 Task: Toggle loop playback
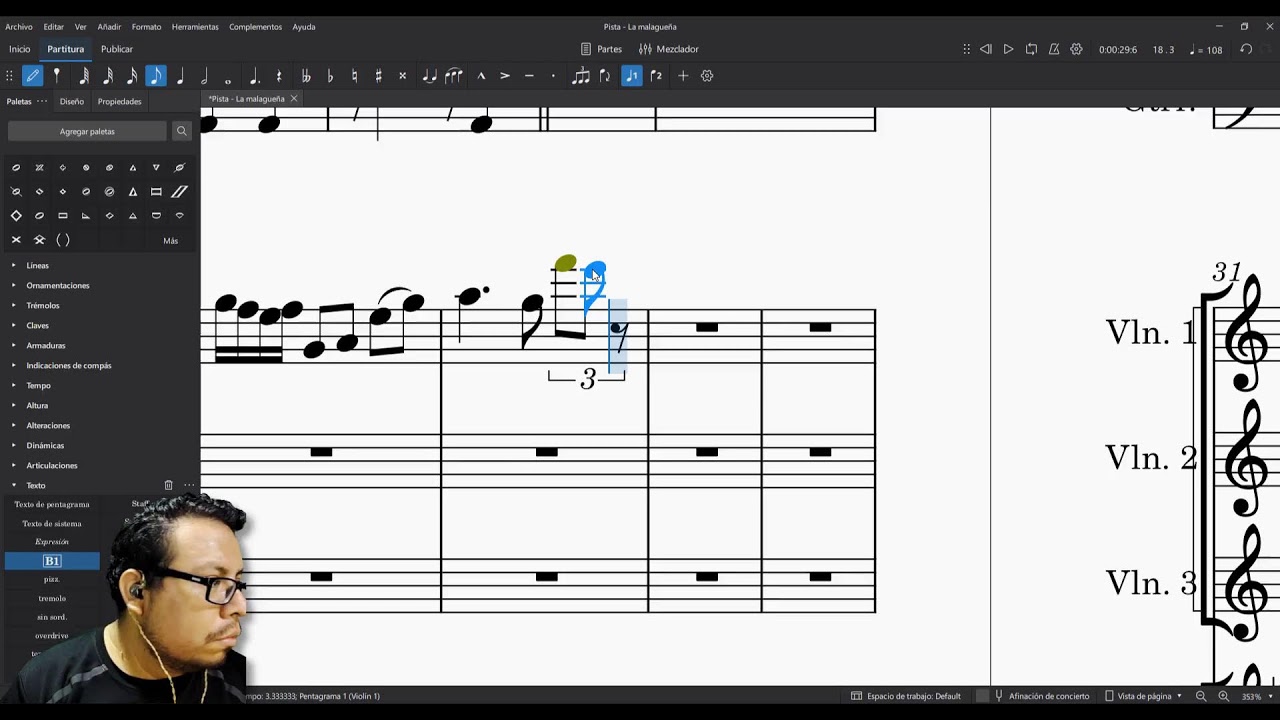coord(1031,49)
